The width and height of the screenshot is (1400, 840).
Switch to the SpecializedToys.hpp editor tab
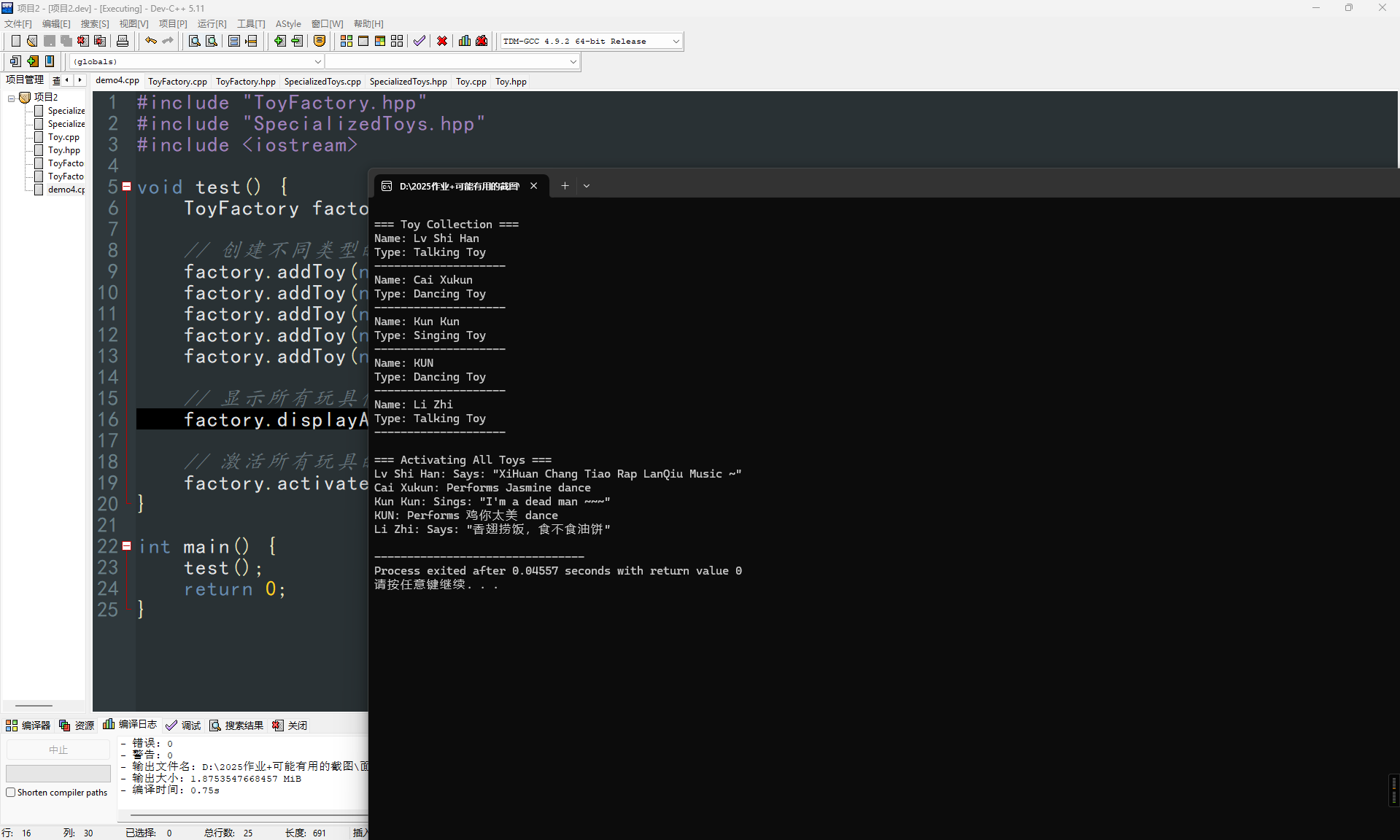409,82
